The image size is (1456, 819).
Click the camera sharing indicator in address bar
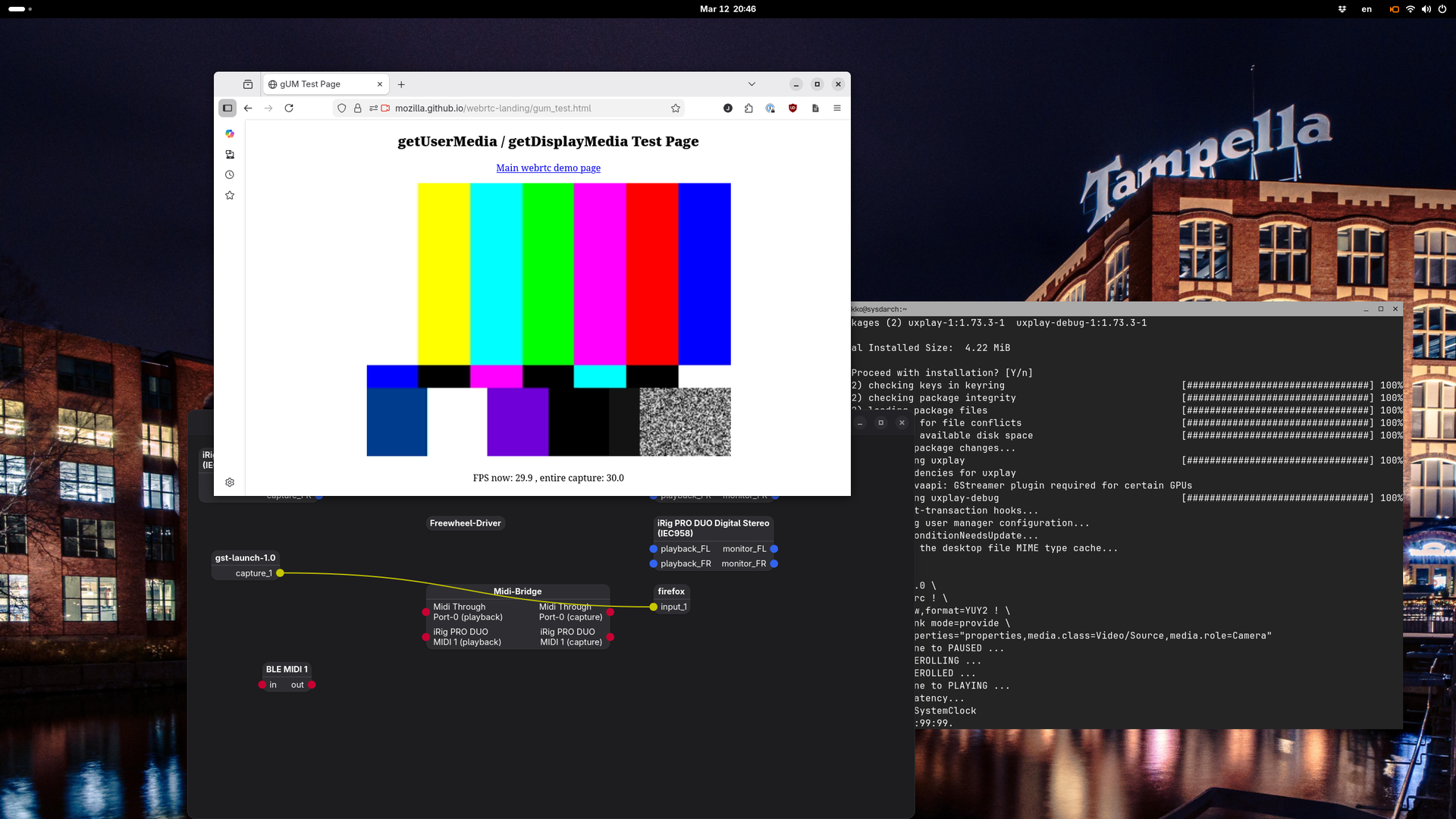point(385,108)
